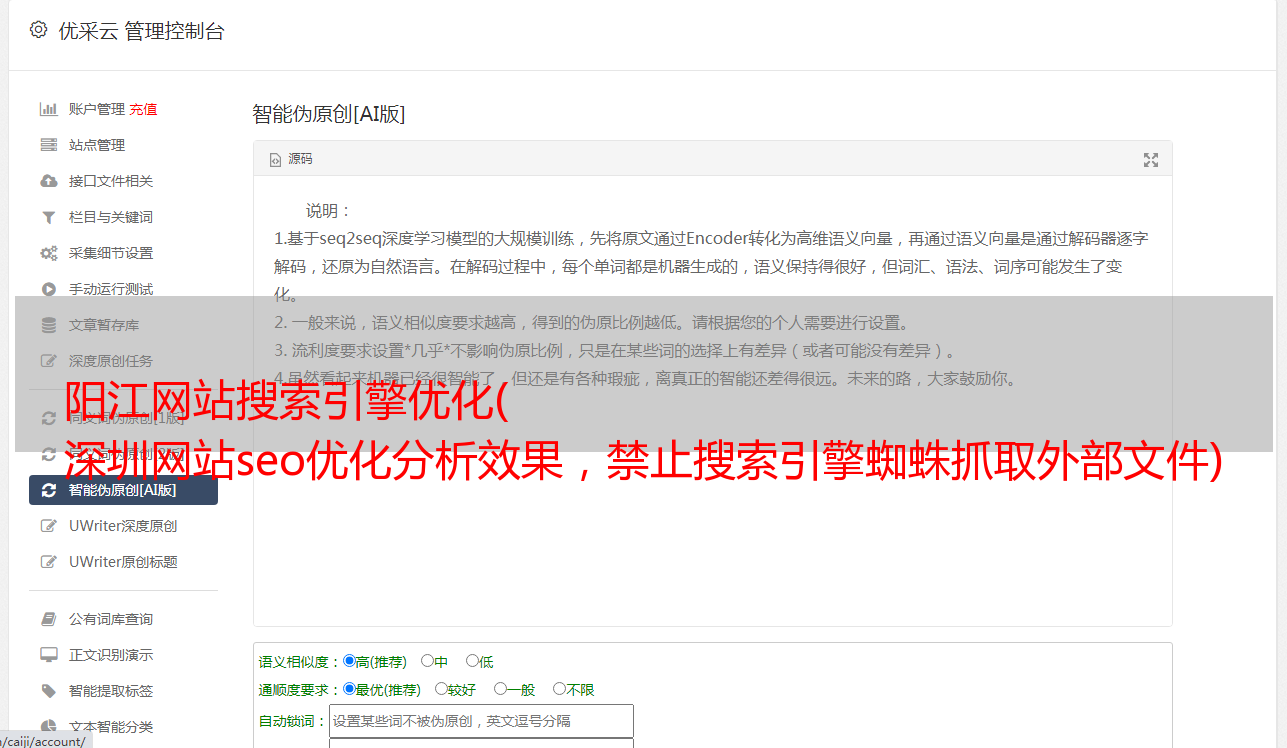Viewport: 1287px width, 748px height.
Task: Select 通顺度要求 不限 radio option
Action: (559, 689)
